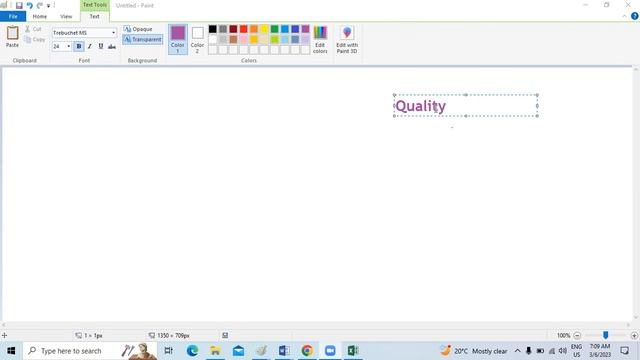This screenshot has width=640, height=360.
Task: Open the File menu
Action: click(13, 16)
